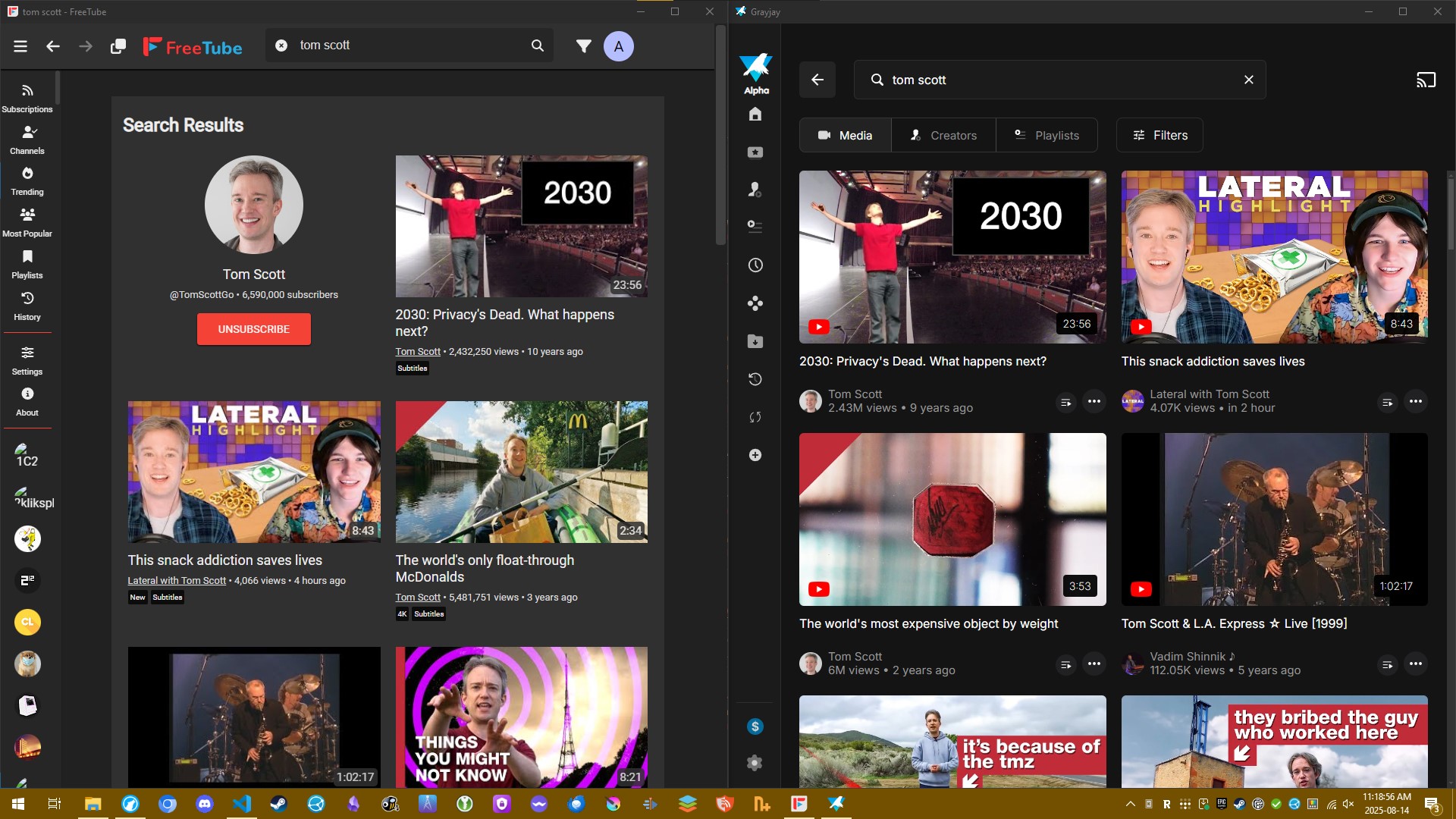Screen dimensions: 1456x819
Task: Open Grayjay Settings gear icon
Action: click(755, 763)
